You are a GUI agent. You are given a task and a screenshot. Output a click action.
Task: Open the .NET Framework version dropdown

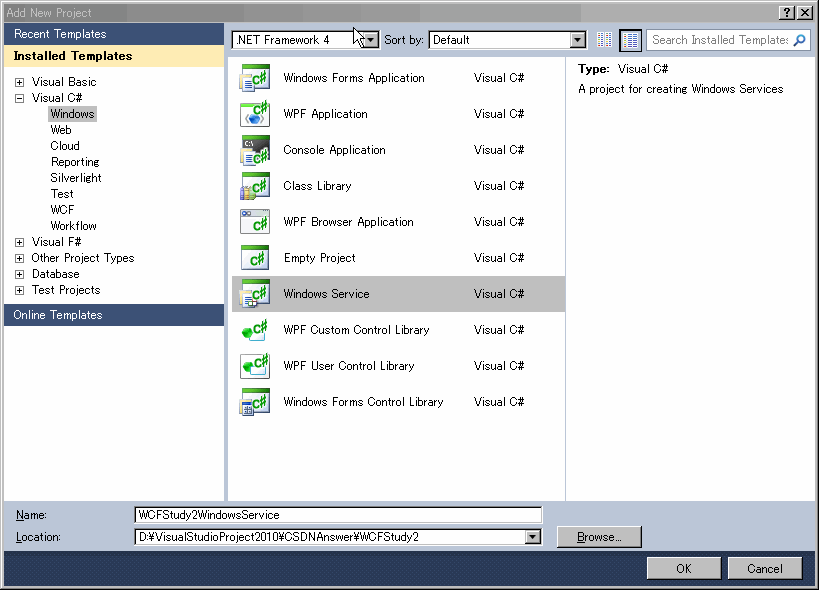click(x=370, y=40)
